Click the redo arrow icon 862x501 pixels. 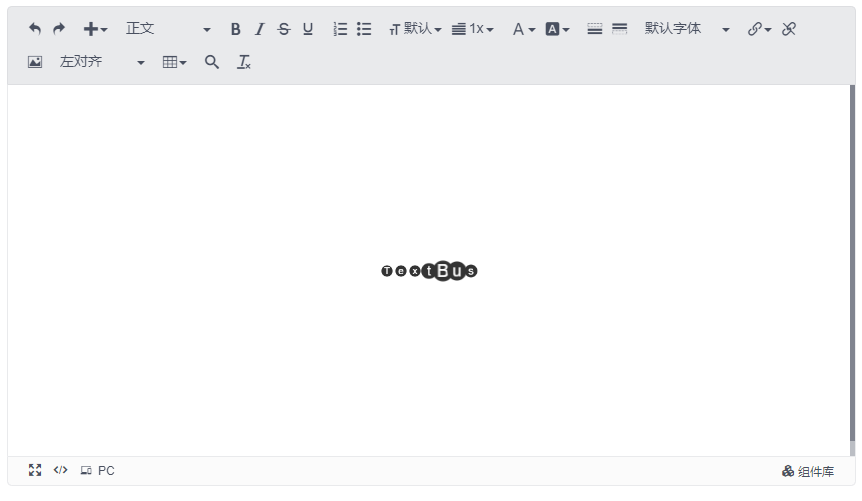click(59, 29)
